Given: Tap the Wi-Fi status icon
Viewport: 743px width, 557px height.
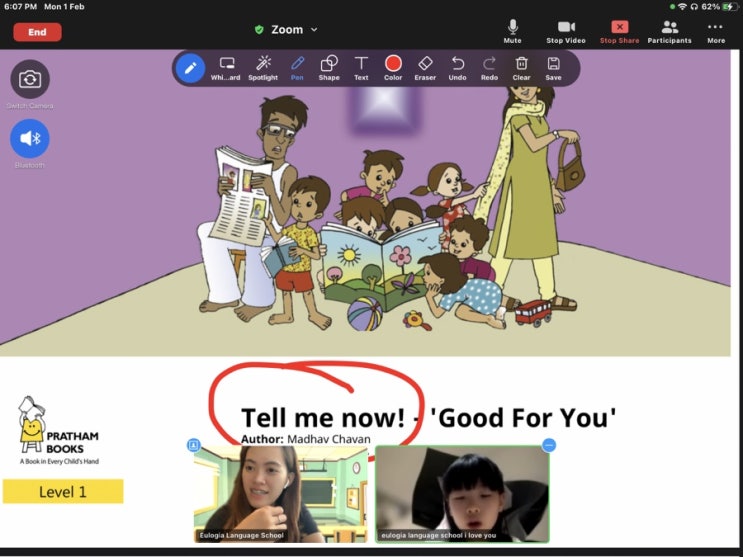Looking at the screenshot, I should click(682, 7).
